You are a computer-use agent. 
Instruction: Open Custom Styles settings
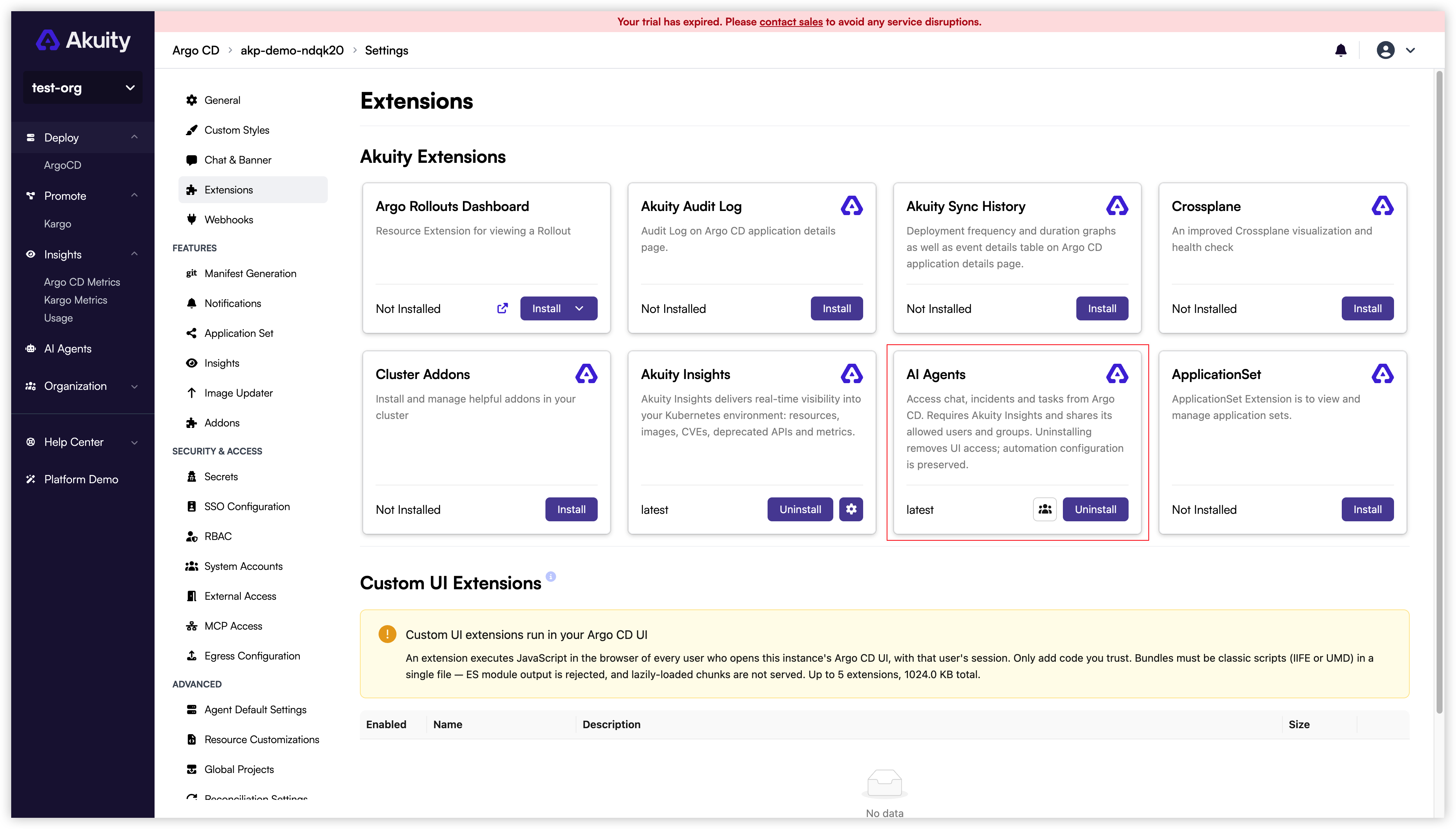253,130
